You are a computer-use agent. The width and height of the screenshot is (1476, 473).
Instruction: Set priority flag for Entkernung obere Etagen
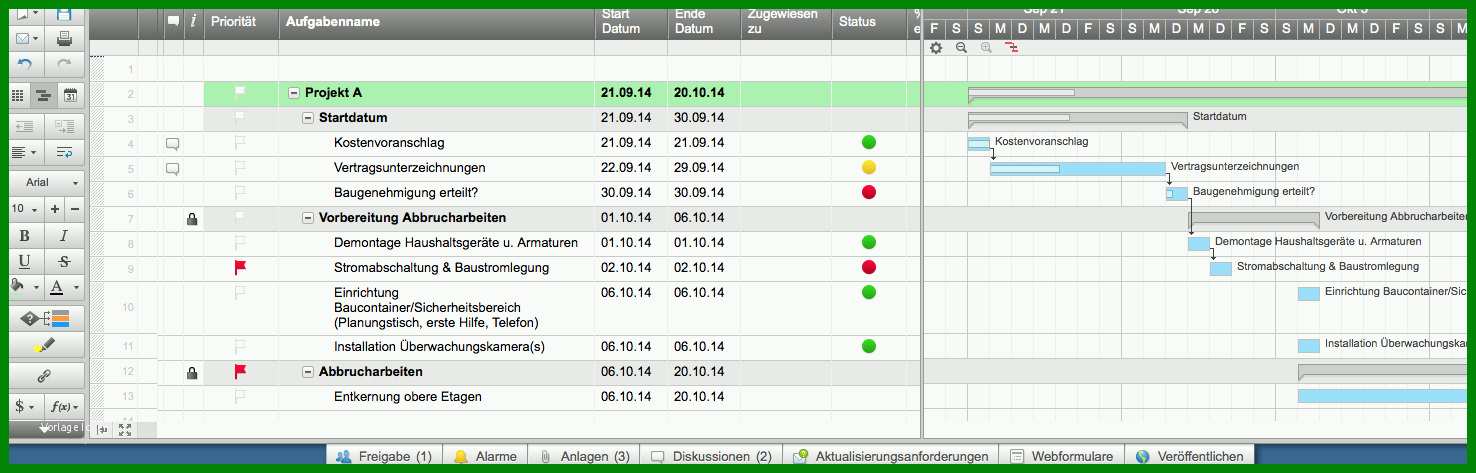[240, 397]
